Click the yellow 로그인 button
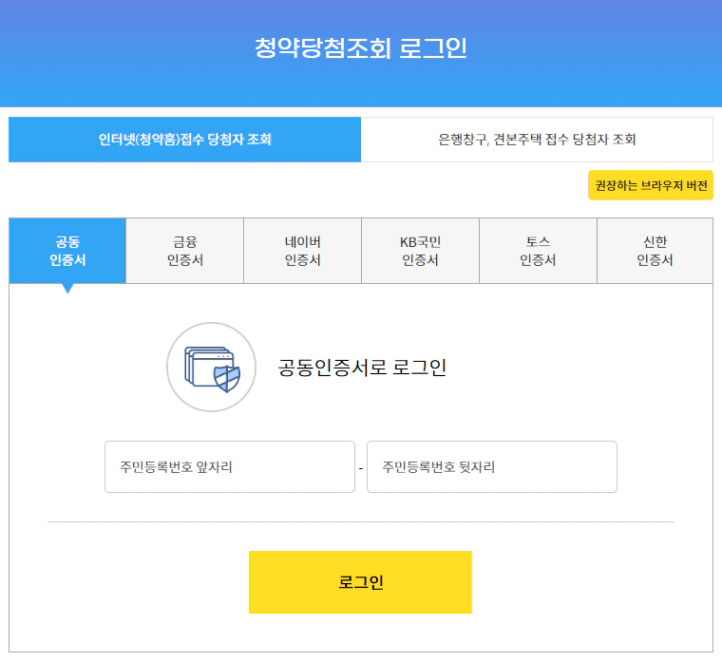 (x=361, y=582)
